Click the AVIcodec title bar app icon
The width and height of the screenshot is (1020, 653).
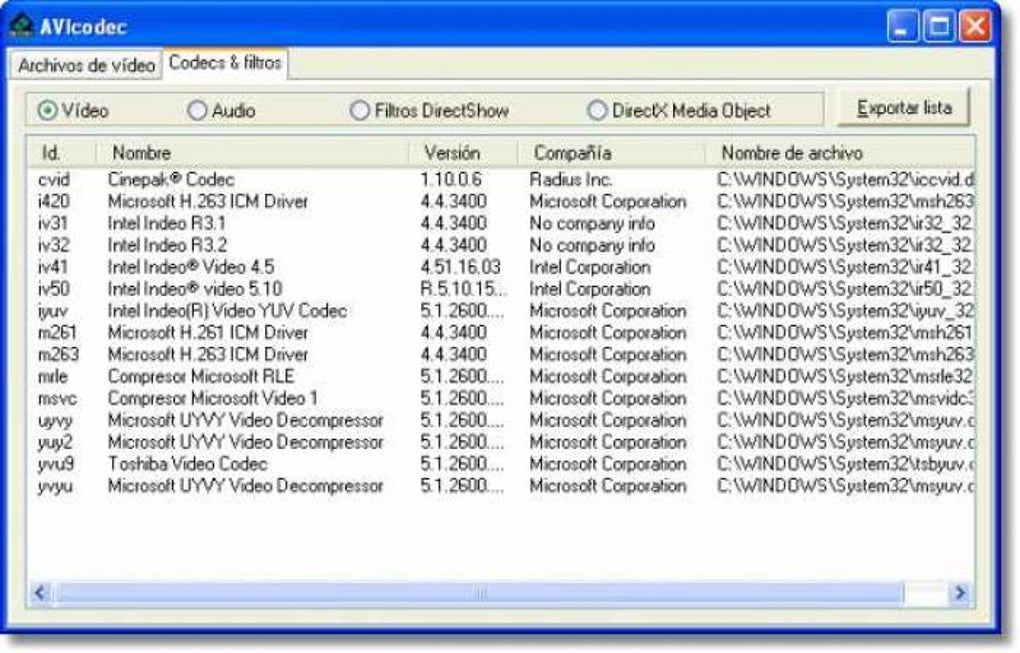coord(21,26)
